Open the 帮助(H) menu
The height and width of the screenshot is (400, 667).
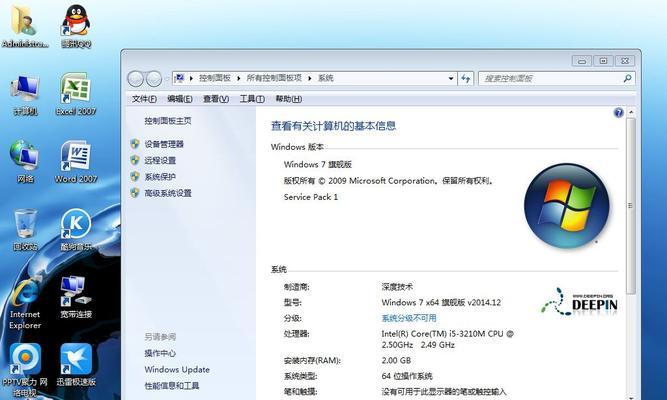click(289, 99)
